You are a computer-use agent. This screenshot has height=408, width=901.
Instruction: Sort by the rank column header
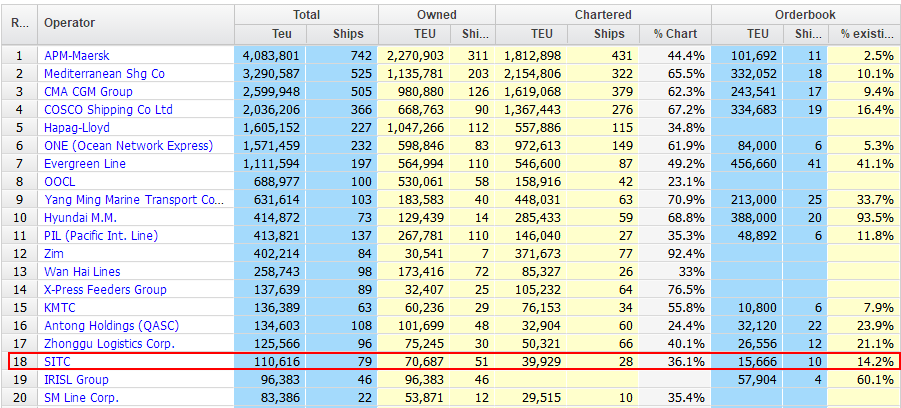click(x=19, y=24)
